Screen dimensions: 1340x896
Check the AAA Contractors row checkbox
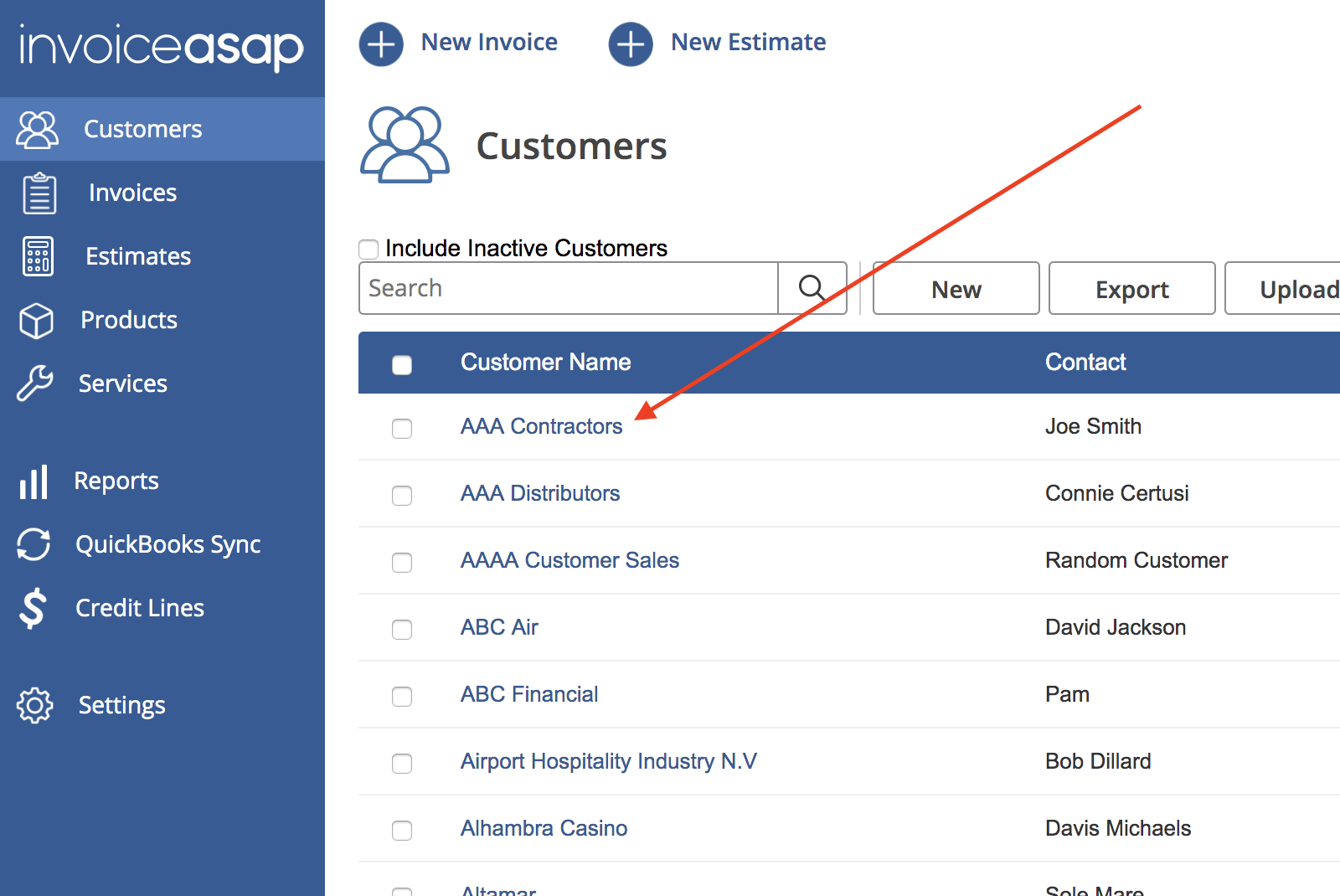(402, 428)
